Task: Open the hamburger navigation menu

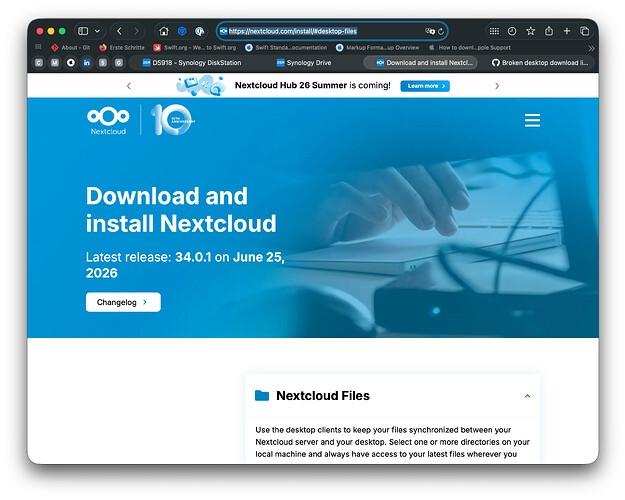Action: pos(532,120)
